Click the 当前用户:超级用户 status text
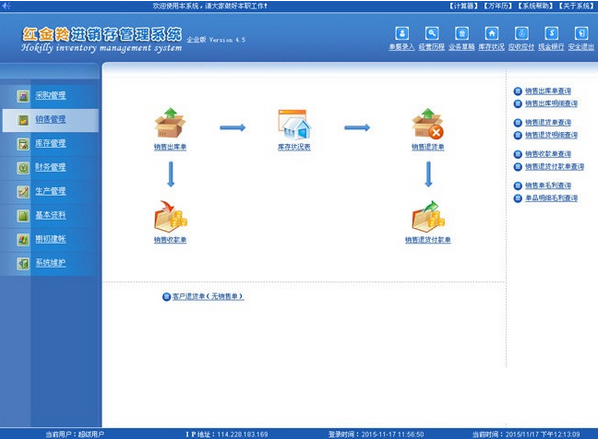This screenshot has width=599, height=439. (75, 434)
